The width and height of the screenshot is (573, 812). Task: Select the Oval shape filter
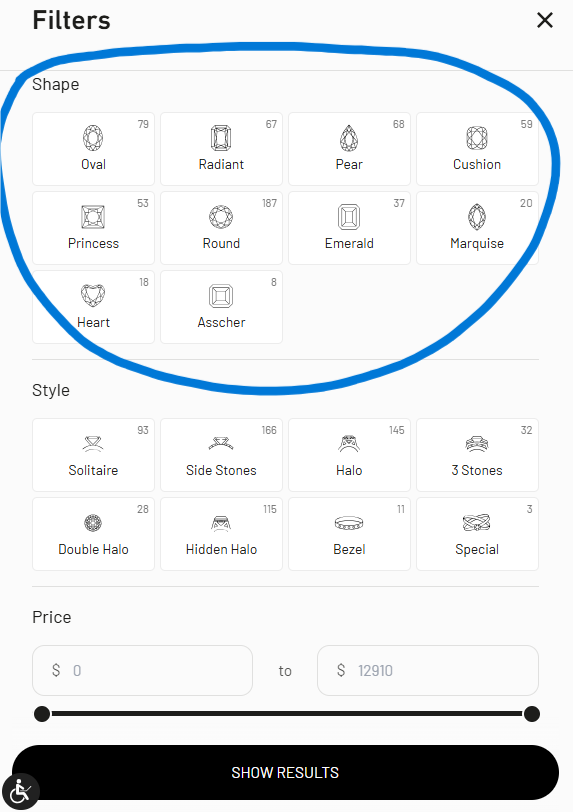point(93,149)
